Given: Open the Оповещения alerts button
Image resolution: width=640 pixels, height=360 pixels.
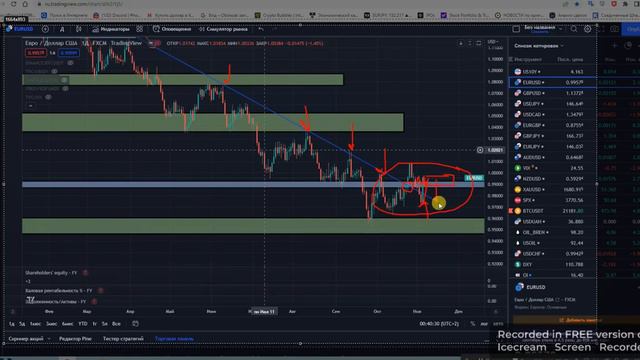Looking at the screenshot, I should click(172, 29).
